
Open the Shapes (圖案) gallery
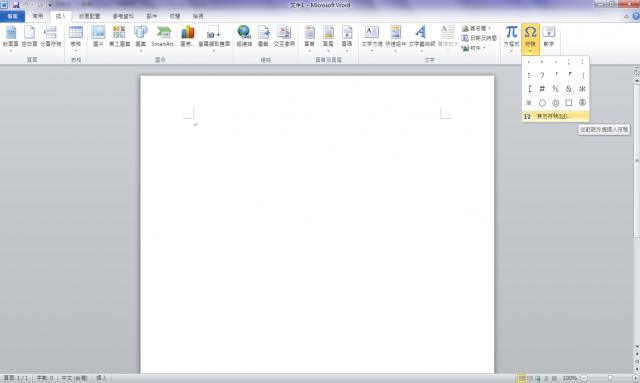[140, 38]
